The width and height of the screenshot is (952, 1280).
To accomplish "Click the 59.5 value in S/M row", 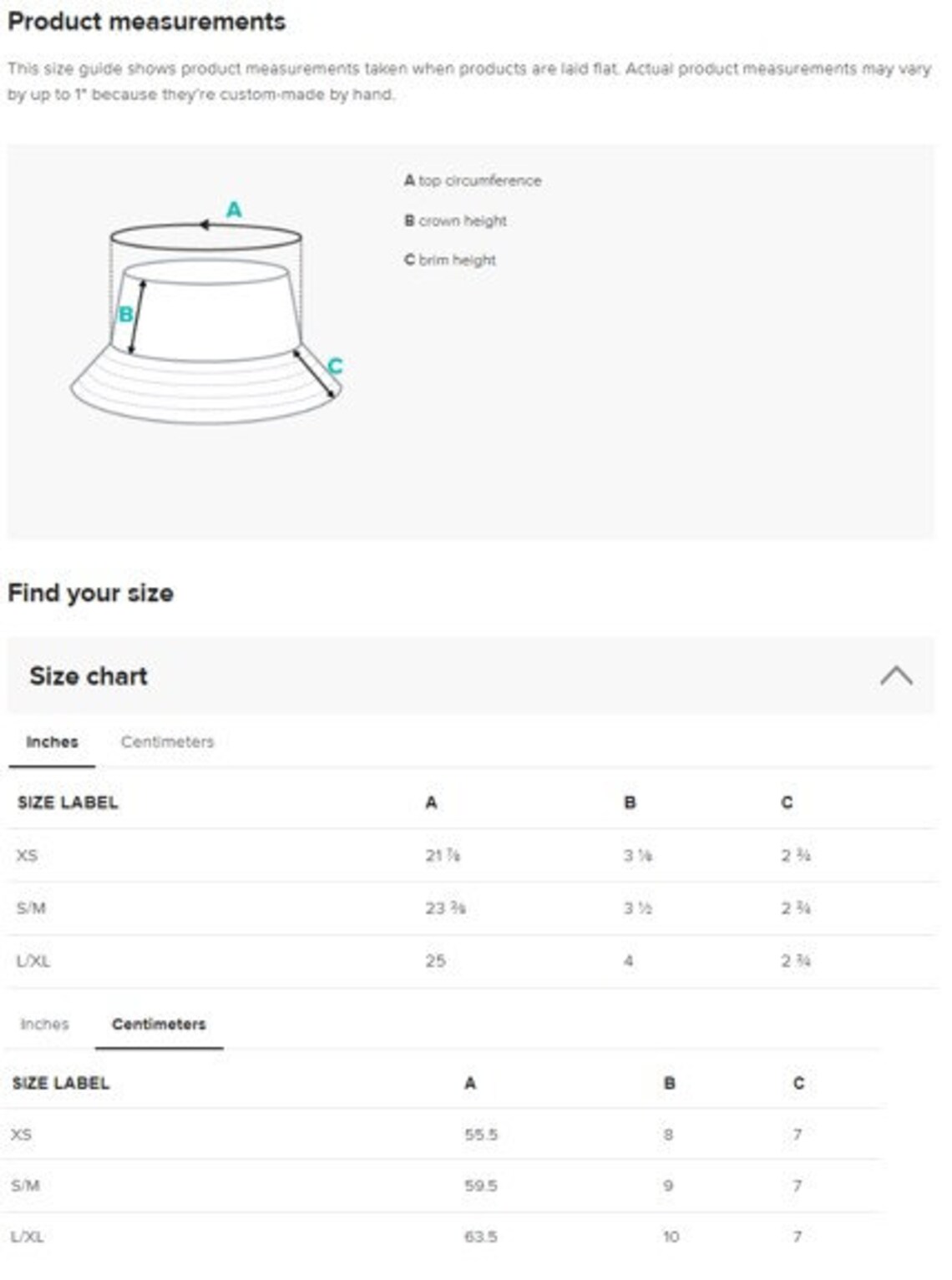I will 481,1186.
